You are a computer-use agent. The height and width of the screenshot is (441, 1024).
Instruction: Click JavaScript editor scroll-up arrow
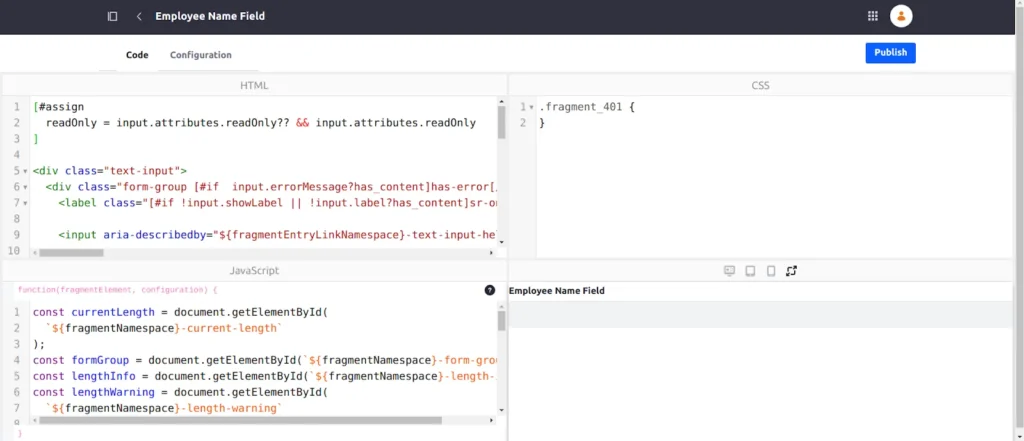pyautogui.click(x=502, y=306)
